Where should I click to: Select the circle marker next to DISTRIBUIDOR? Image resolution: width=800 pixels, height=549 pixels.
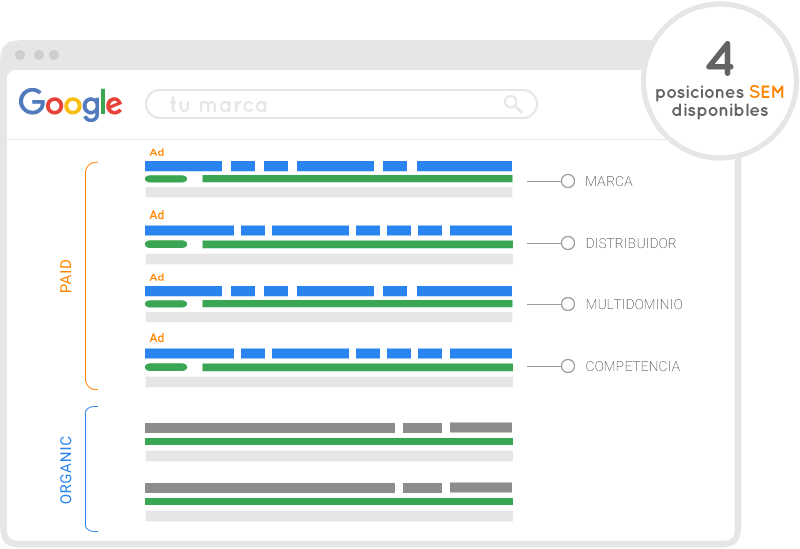[568, 243]
